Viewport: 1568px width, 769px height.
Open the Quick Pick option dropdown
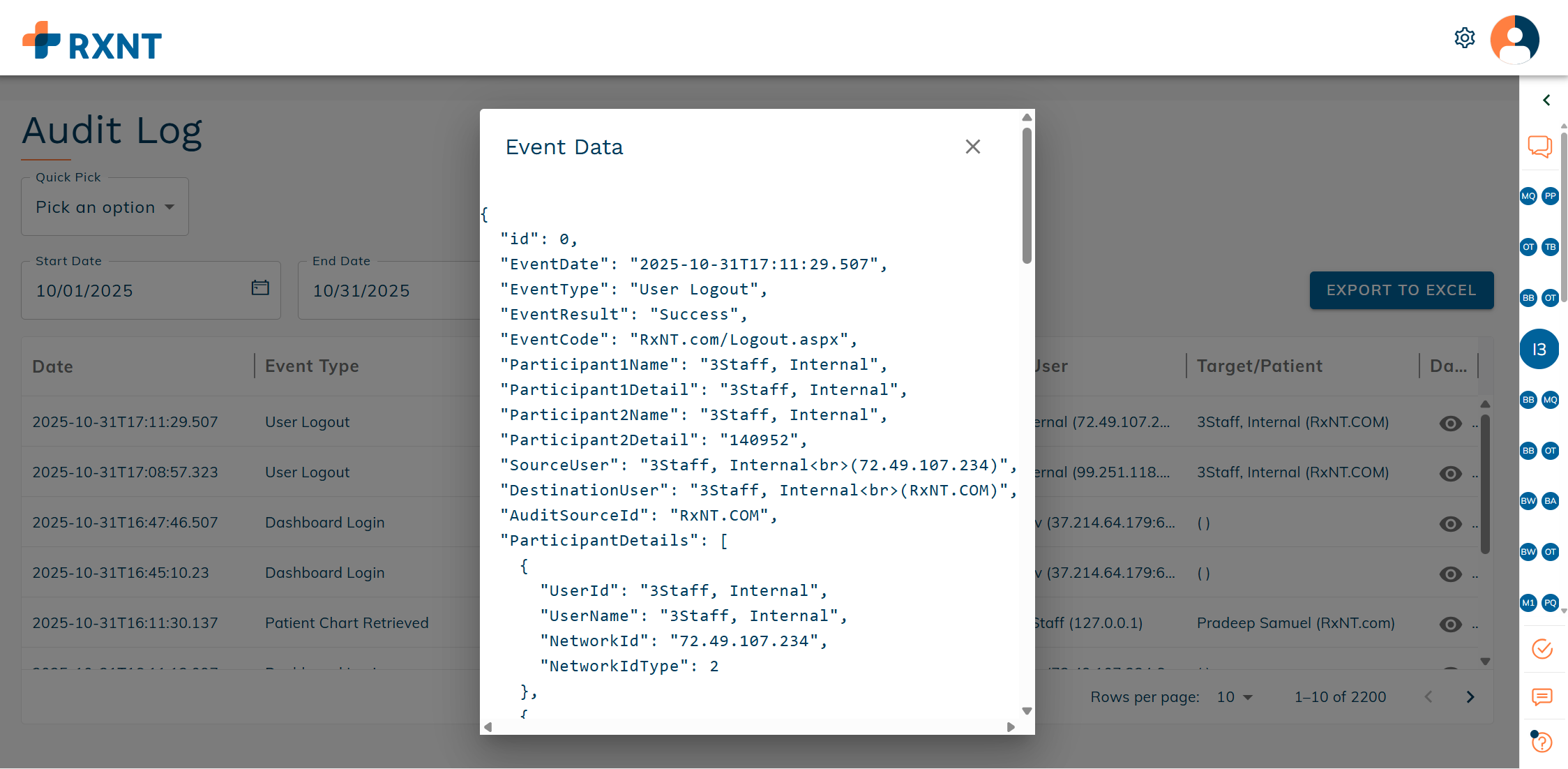pos(103,207)
